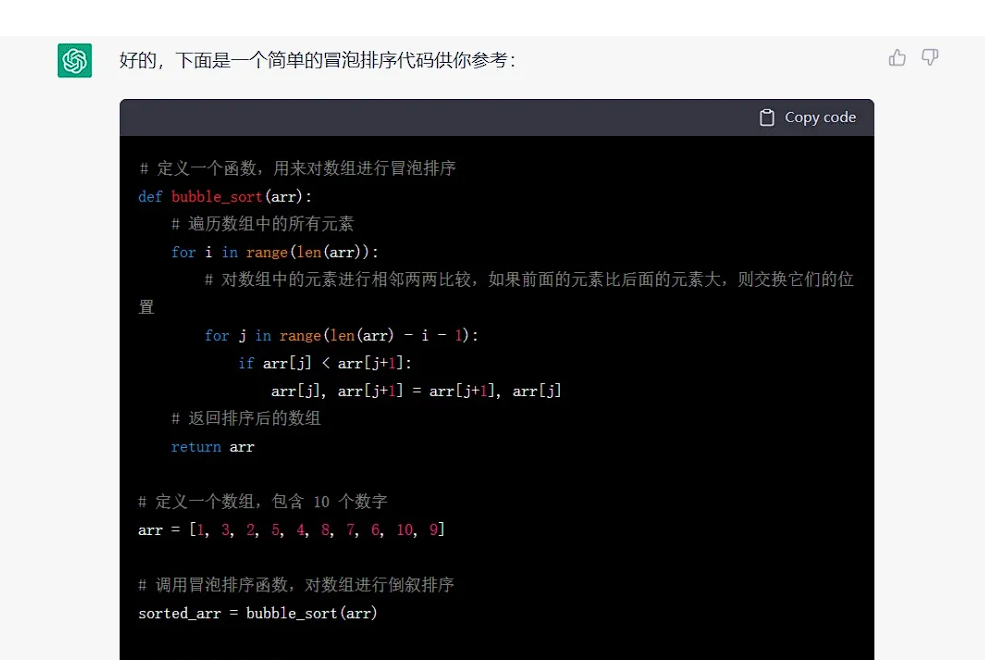The image size is (985, 660).
Task: Click the Copy code button
Action: pos(808,117)
